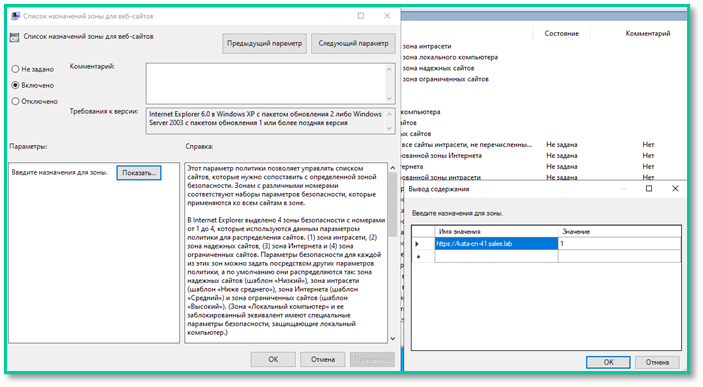The height and width of the screenshot is (387, 703).
Task: Click the Справка vertical scrollbar thumb
Action: [x=393, y=204]
